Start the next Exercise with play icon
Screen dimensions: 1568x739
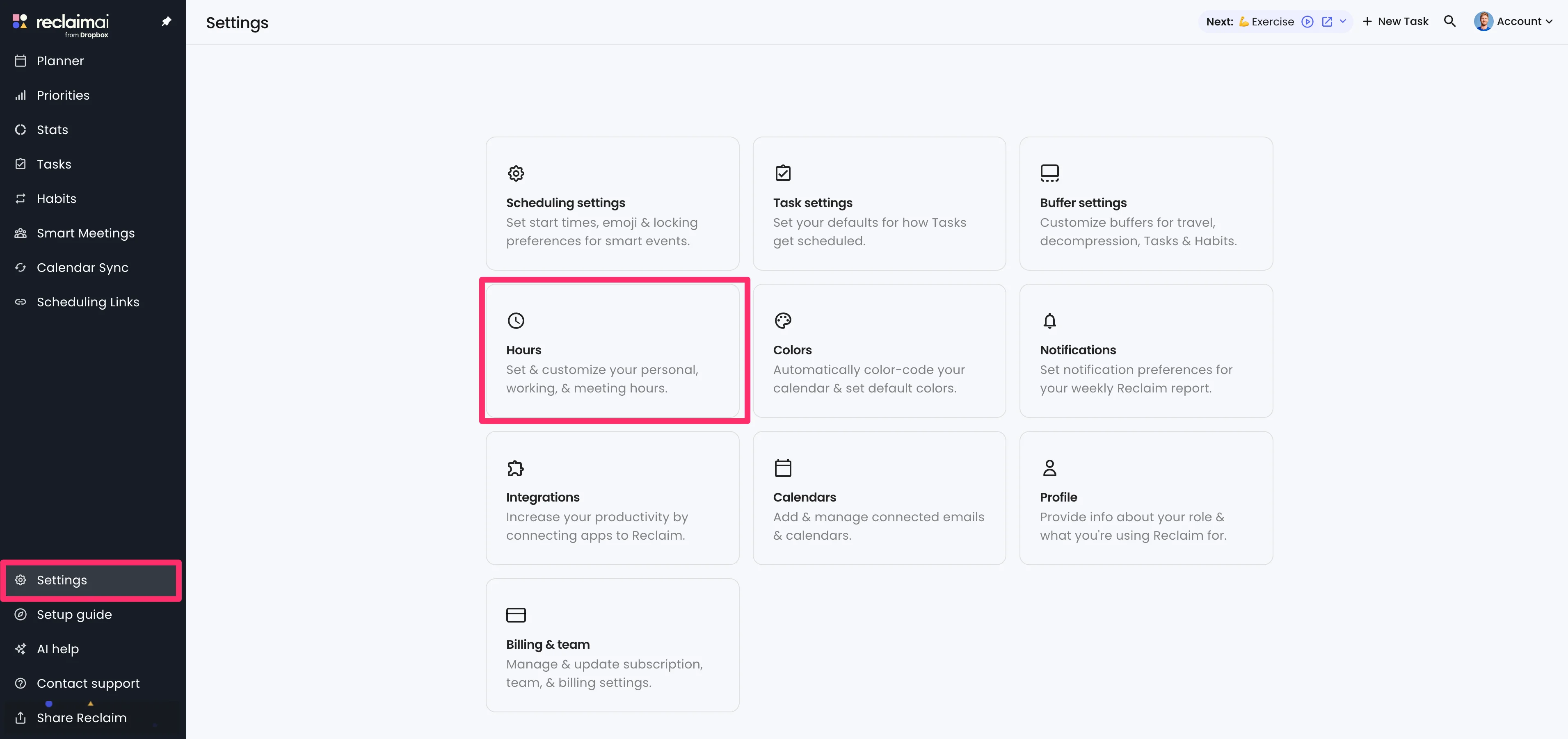(x=1307, y=22)
